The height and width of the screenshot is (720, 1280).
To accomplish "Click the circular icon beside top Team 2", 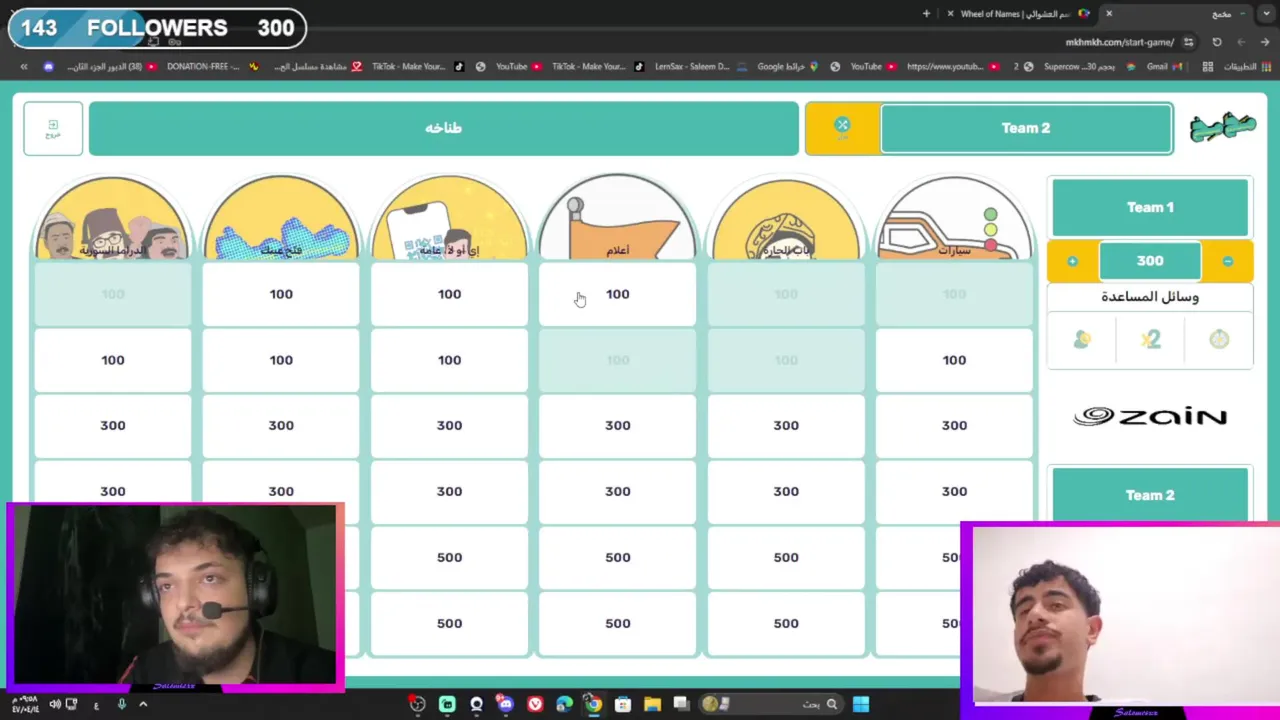I will click(842, 126).
